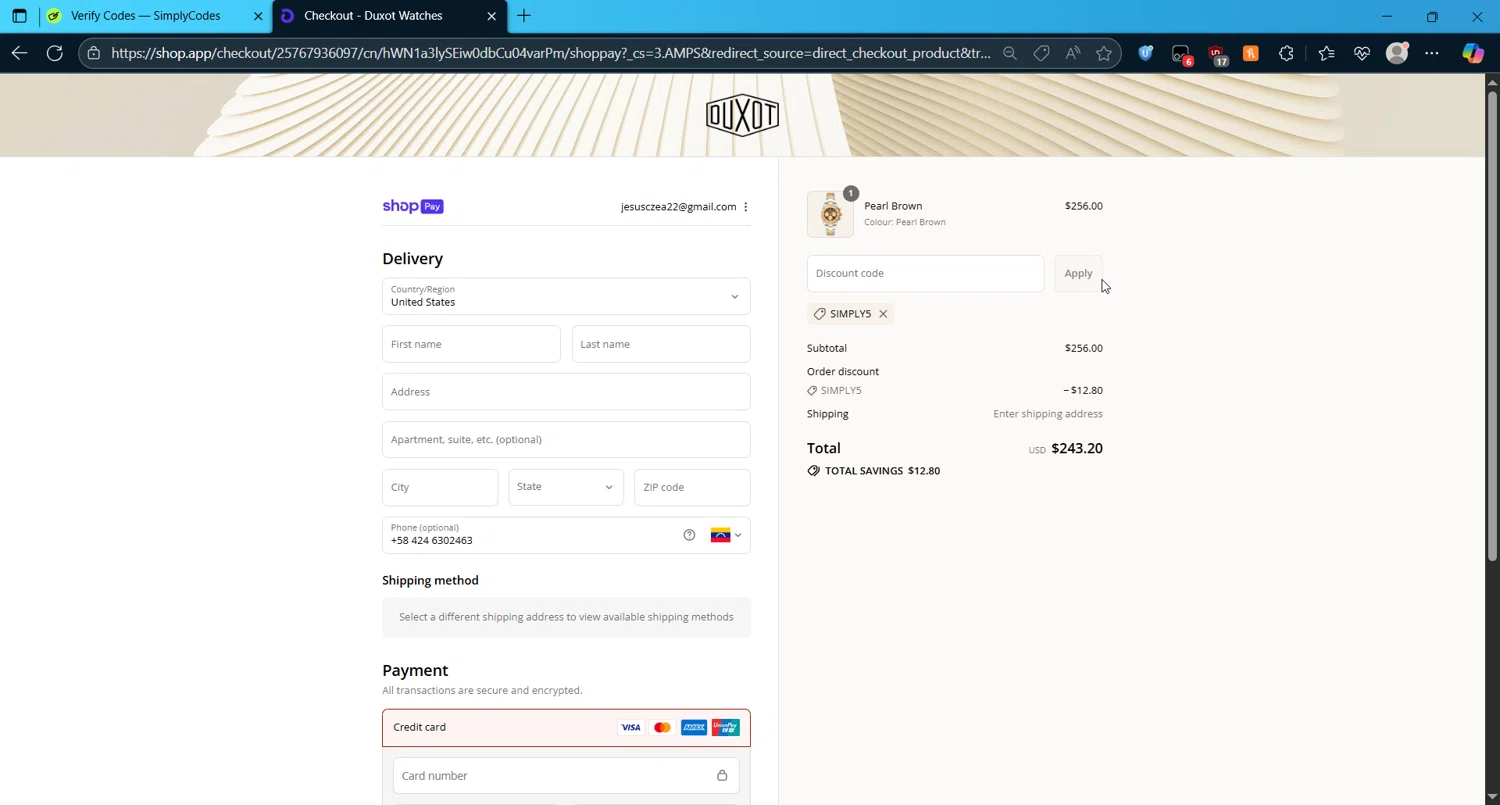Focus the Address field
This screenshot has height=805, width=1500.
[x=566, y=392]
